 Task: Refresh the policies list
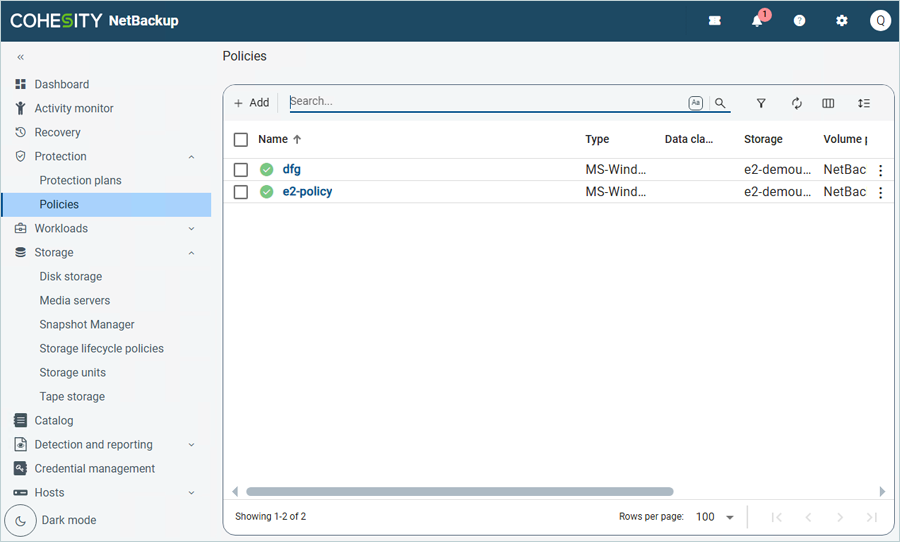point(797,103)
